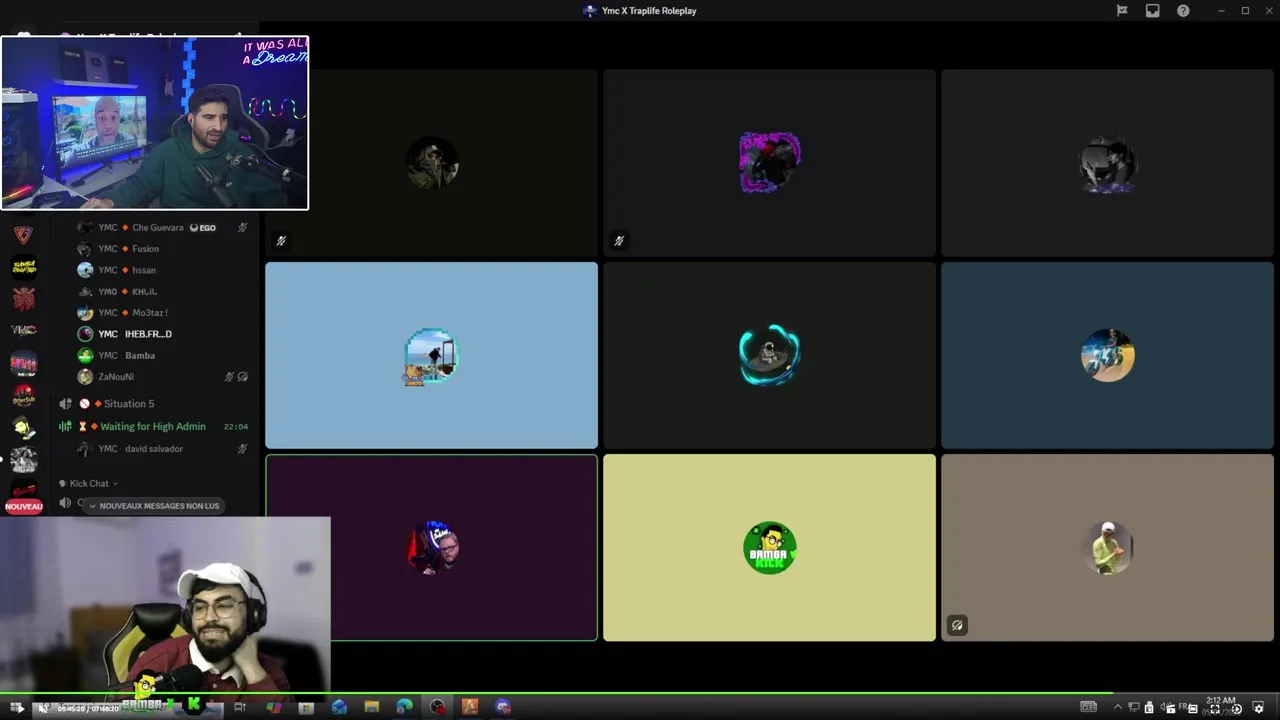
Task: Open the Discord inbox icon
Action: coord(1152,11)
